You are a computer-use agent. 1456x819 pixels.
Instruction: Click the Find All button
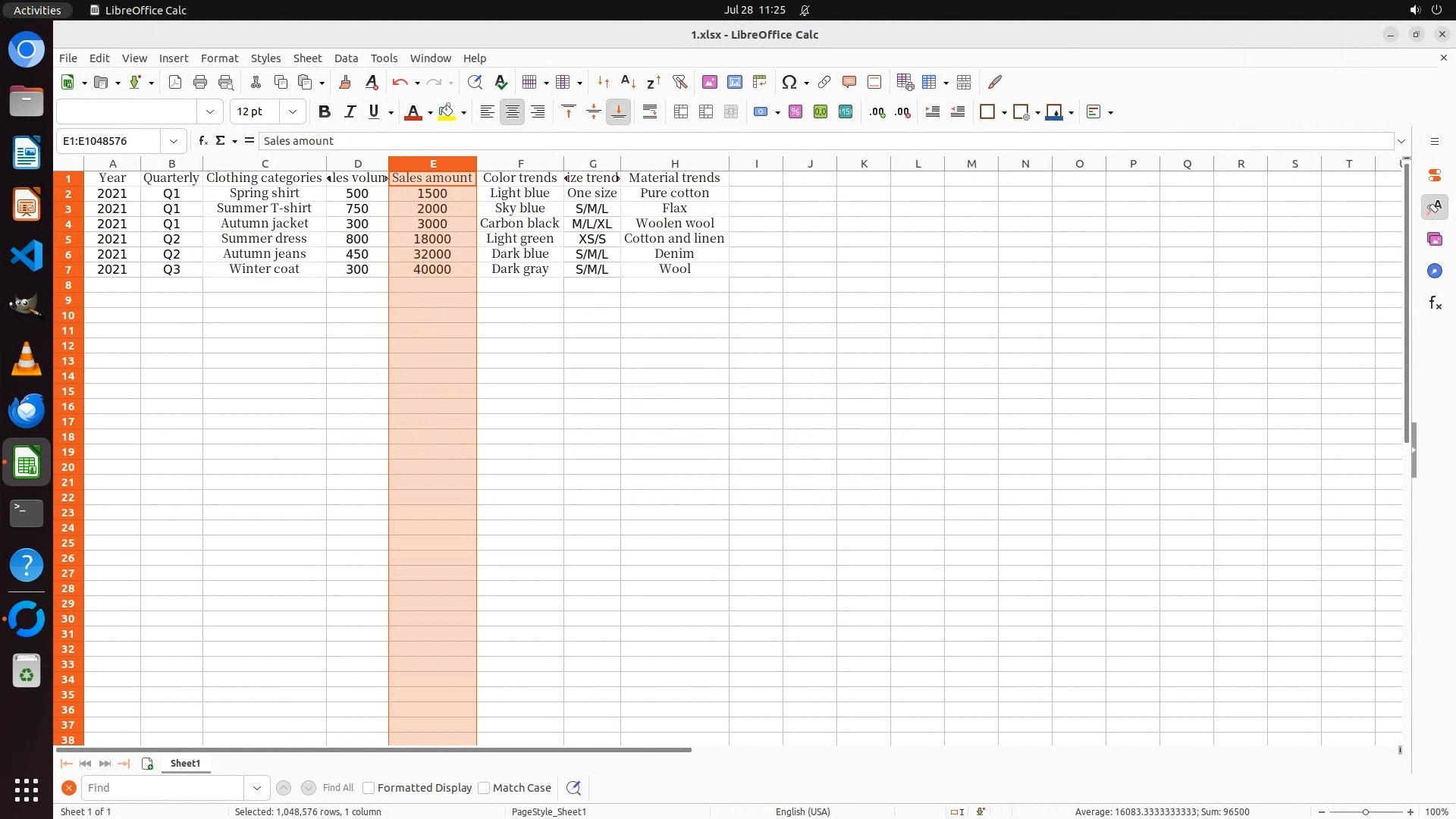[337, 788]
